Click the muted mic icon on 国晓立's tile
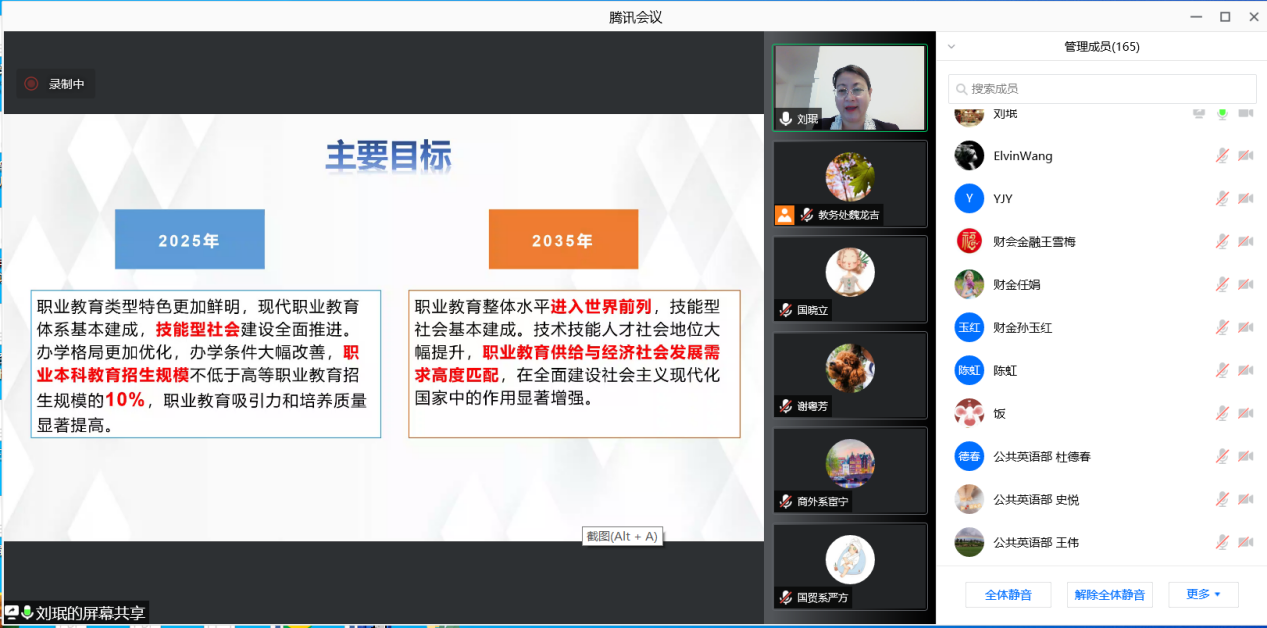This screenshot has height=628, width=1267. tap(786, 311)
